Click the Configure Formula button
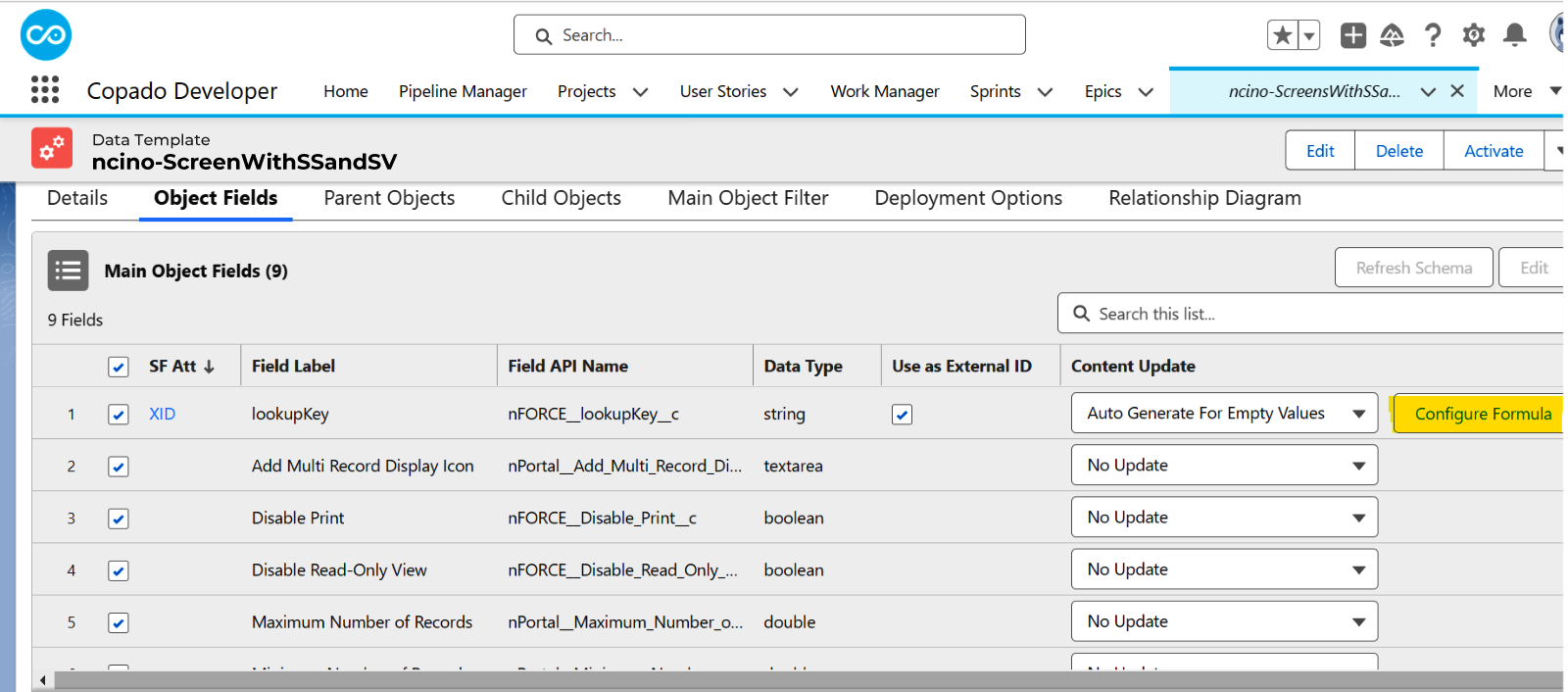Image resolution: width=1568 pixels, height=692 pixels. [x=1480, y=414]
